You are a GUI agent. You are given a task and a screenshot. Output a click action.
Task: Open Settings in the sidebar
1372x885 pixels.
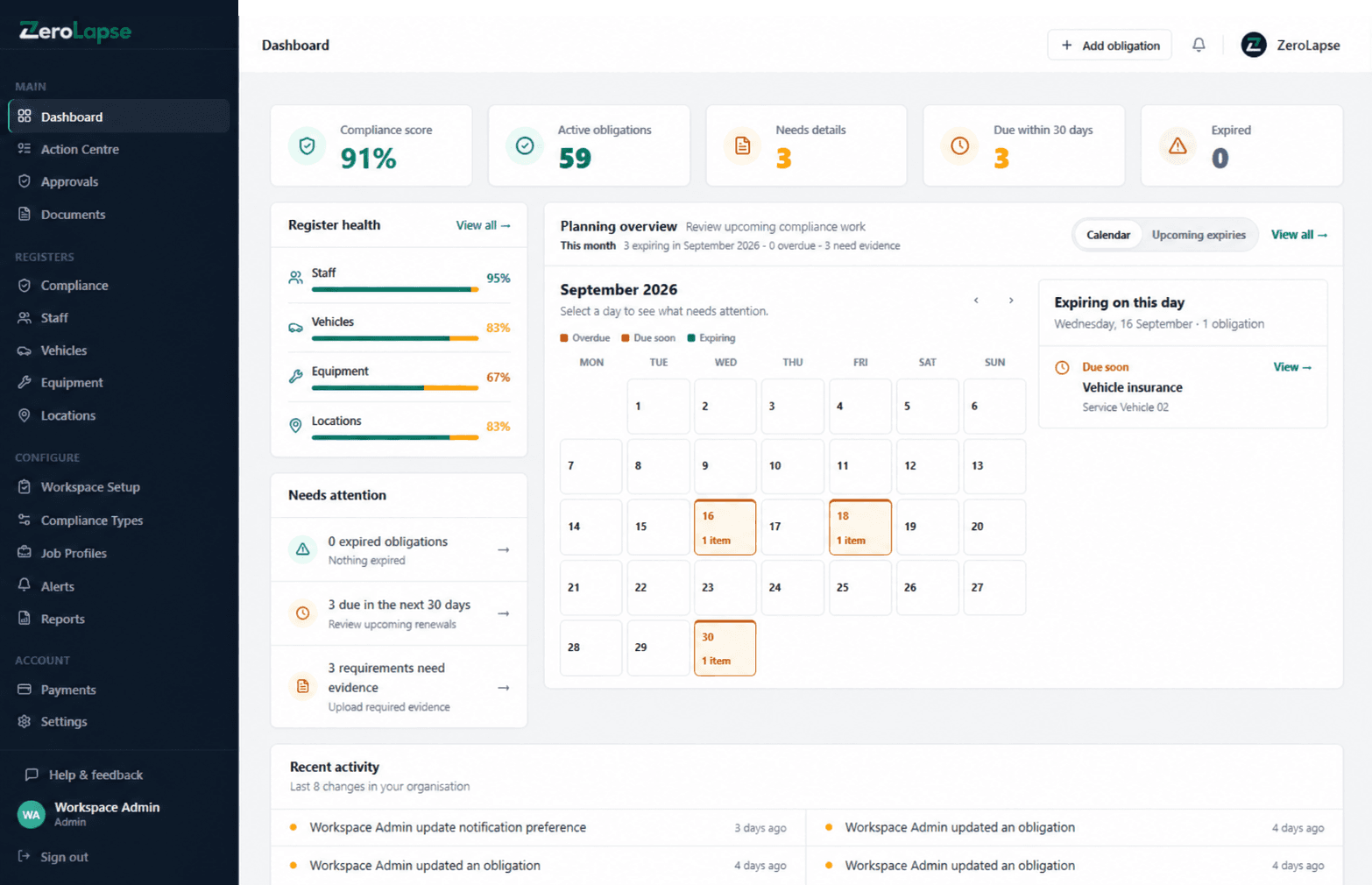pos(119,721)
